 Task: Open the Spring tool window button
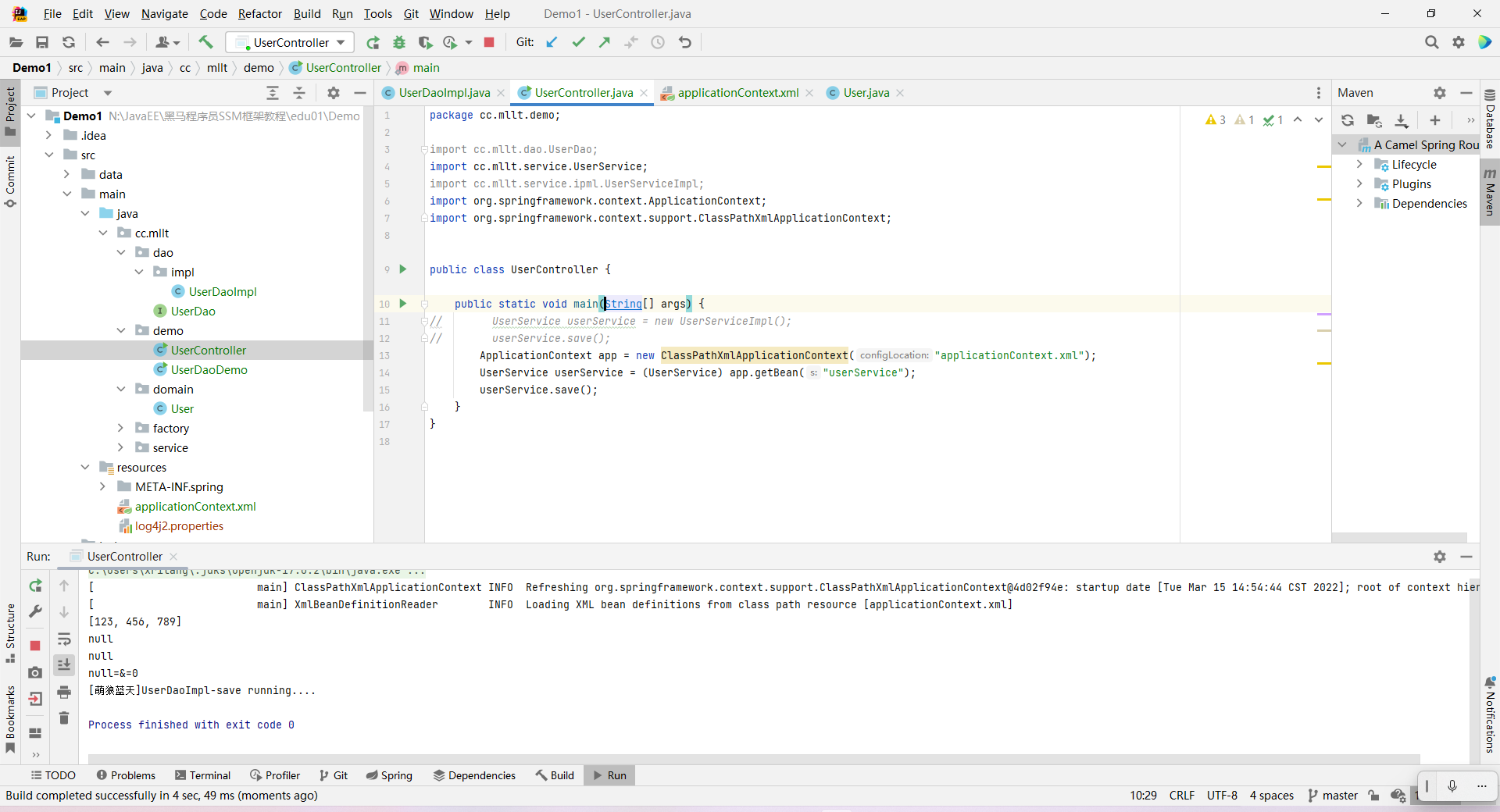click(389, 775)
